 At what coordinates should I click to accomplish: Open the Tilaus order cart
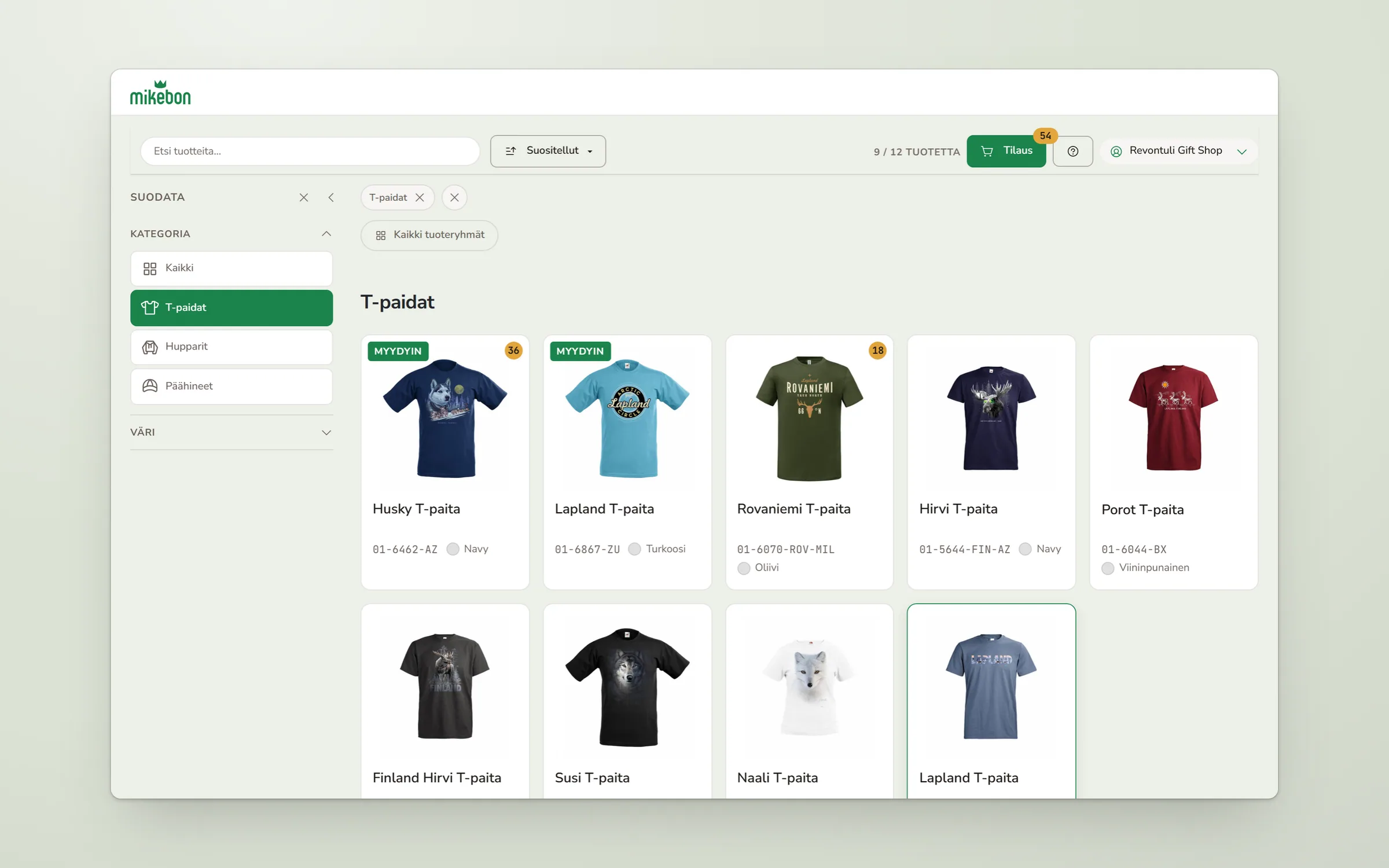point(1006,151)
